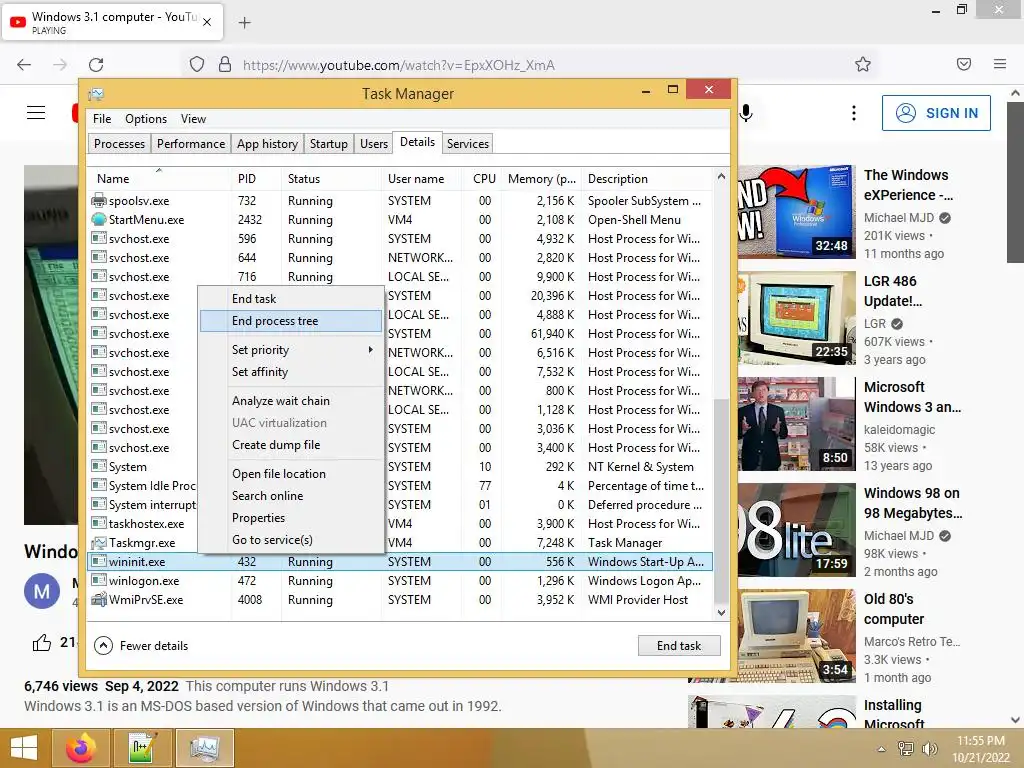Open the YouTube hamburger guide menu
This screenshot has width=1024, height=768.
click(36, 113)
